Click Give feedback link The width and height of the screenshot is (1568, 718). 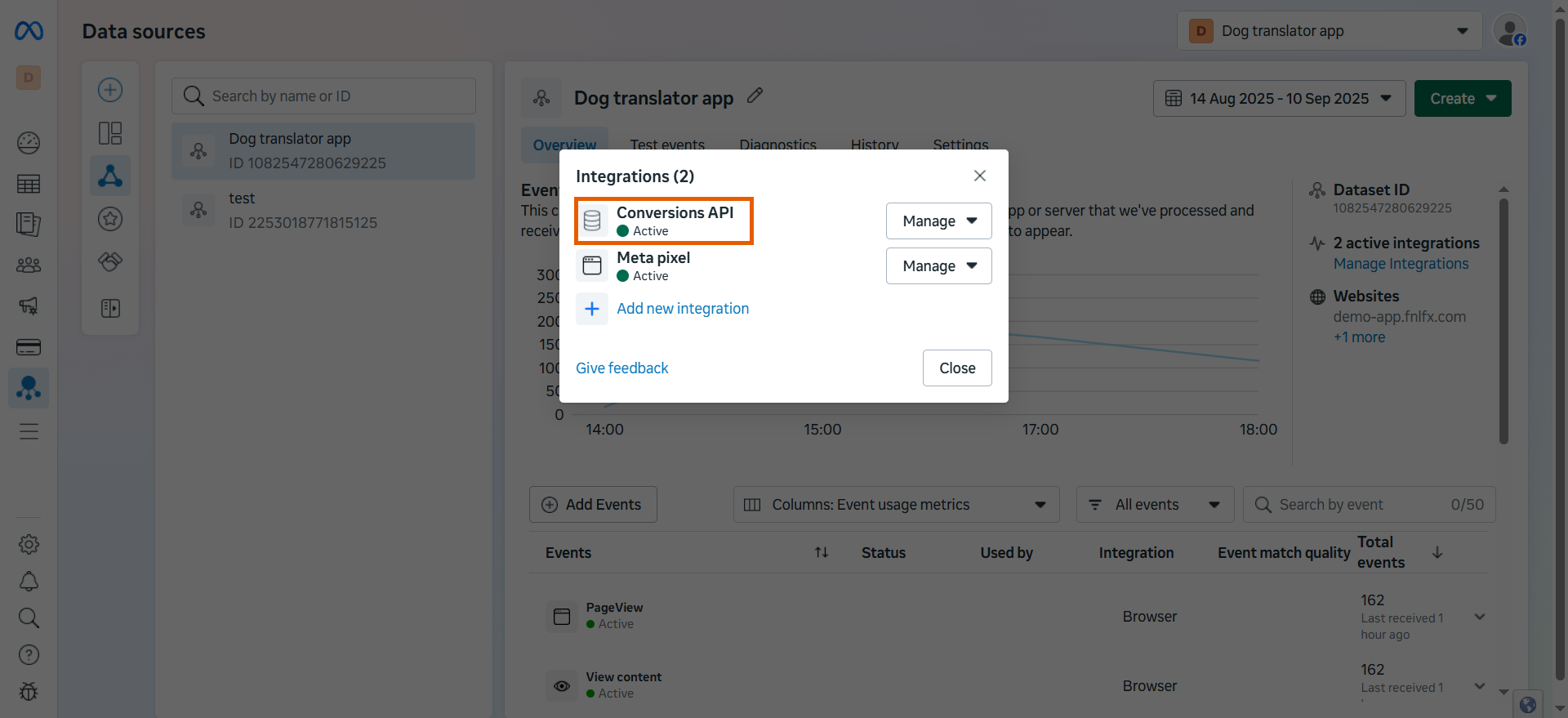coord(621,368)
